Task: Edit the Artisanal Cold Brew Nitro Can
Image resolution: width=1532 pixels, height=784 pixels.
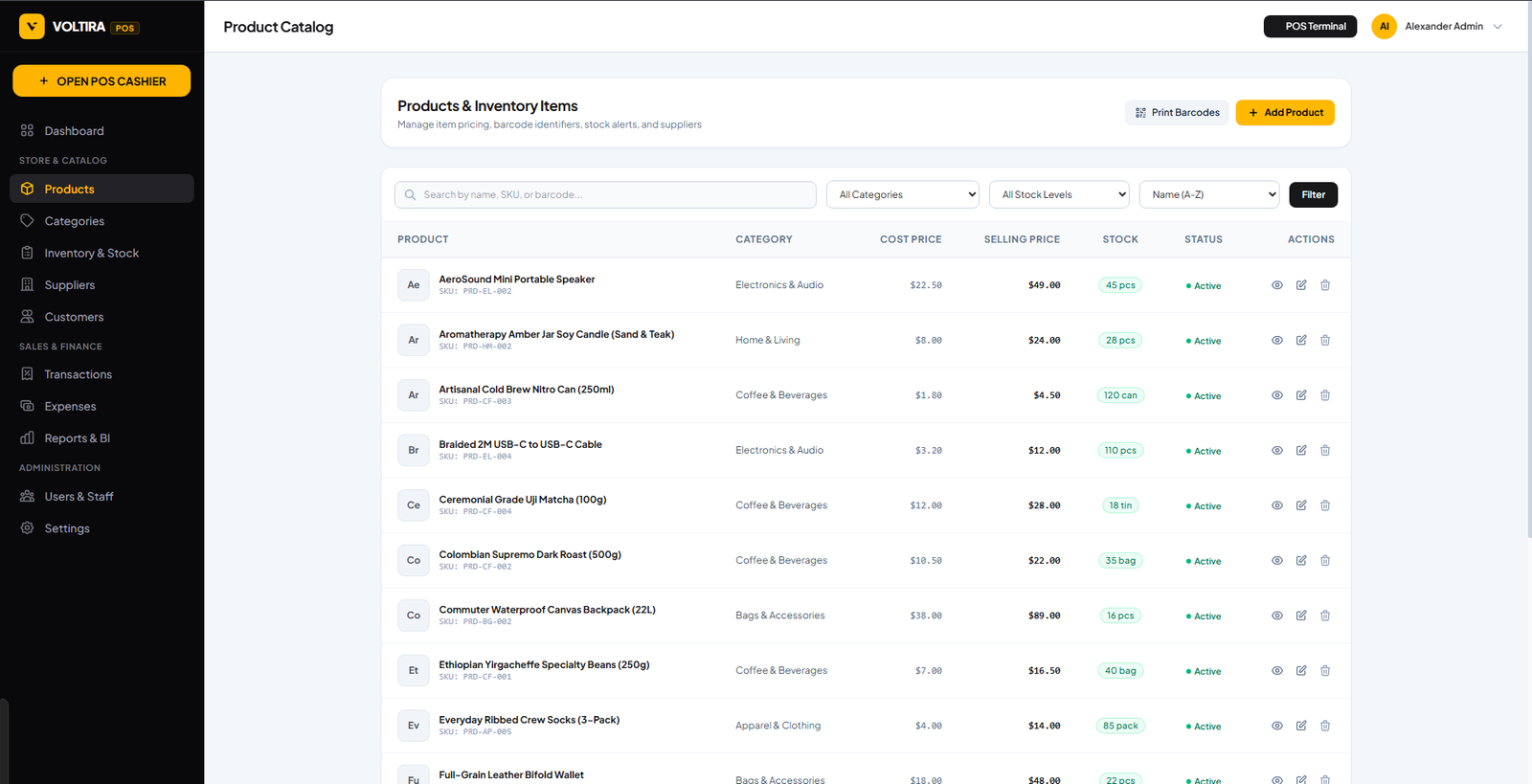Action: pos(1301,395)
